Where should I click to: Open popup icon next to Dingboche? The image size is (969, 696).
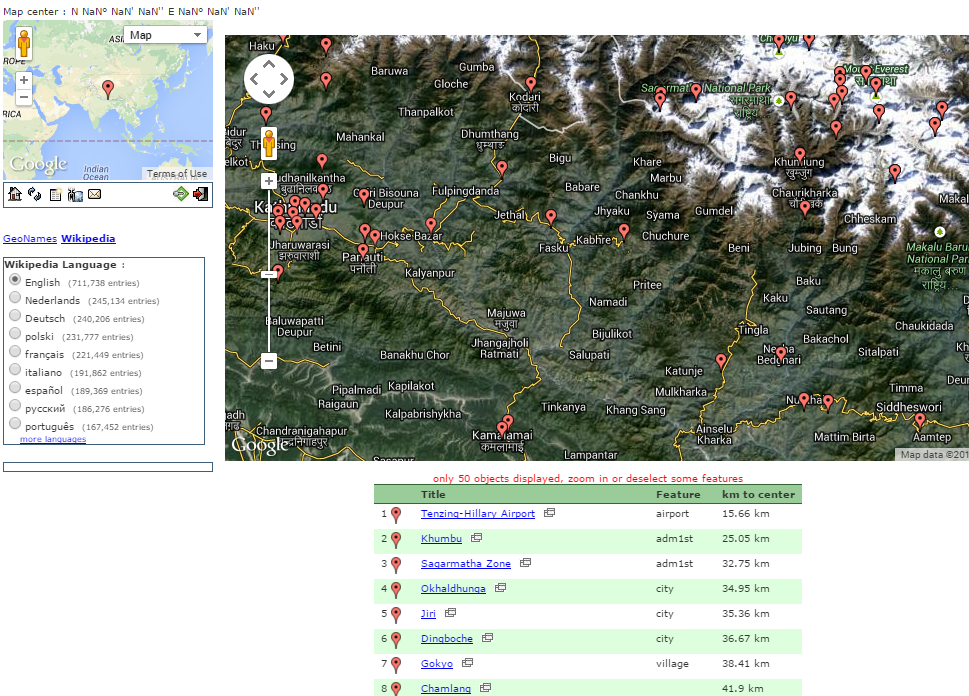[488, 637]
